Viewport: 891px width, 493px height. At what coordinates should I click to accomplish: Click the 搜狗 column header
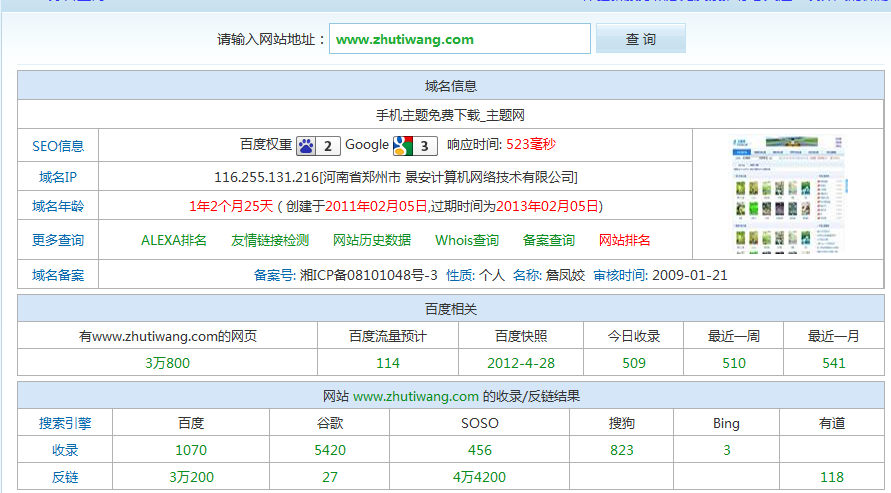[622, 423]
